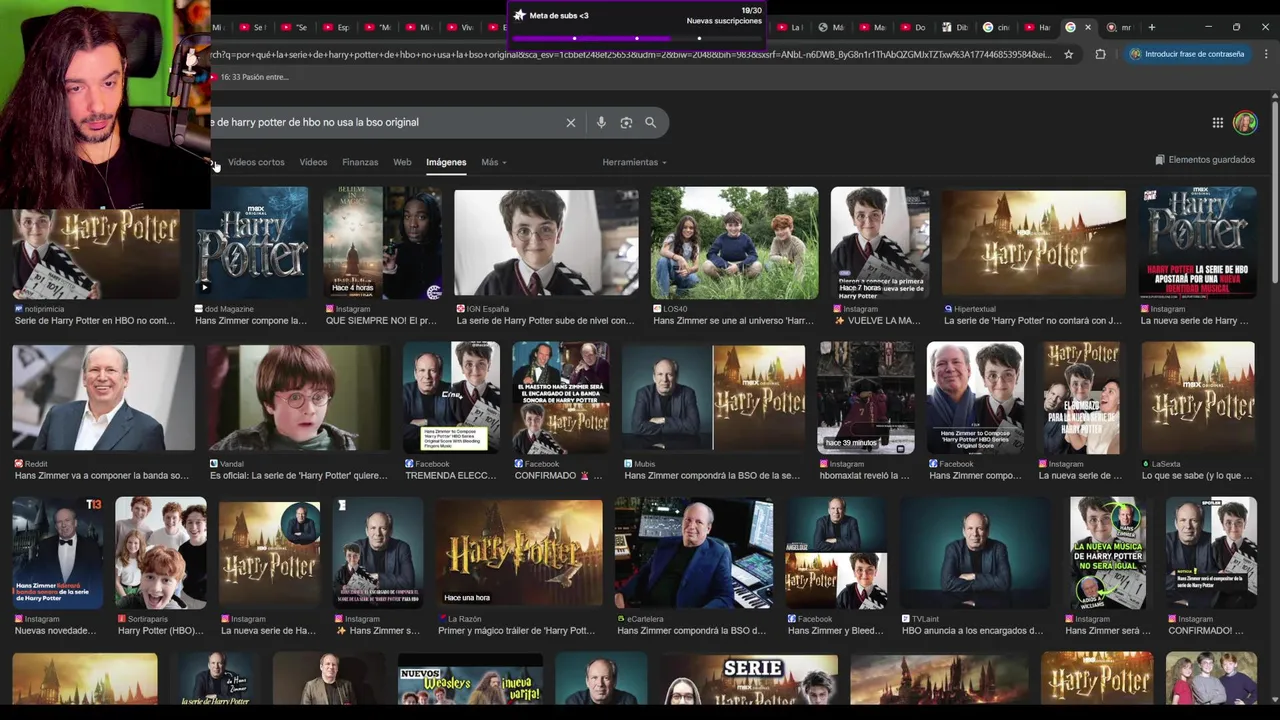Click the La Razón source favicon
Viewport: 1280px width, 720px height.
tap(441, 619)
